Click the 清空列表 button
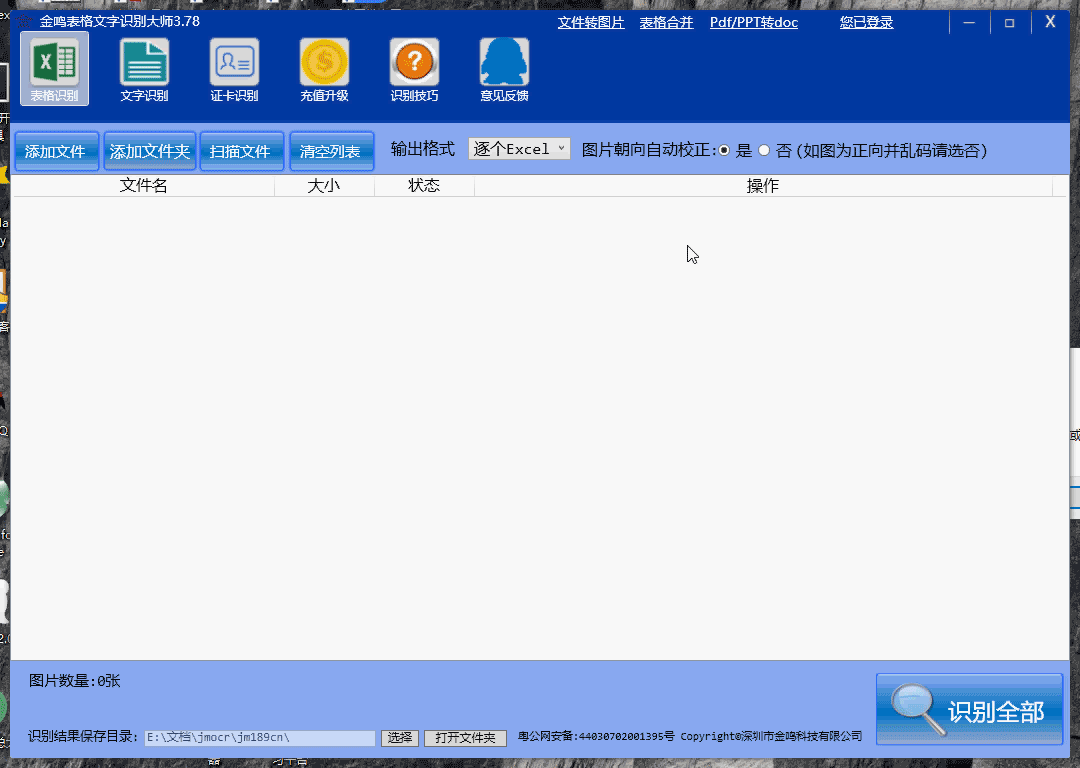The height and width of the screenshot is (768, 1080). click(331, 151)
